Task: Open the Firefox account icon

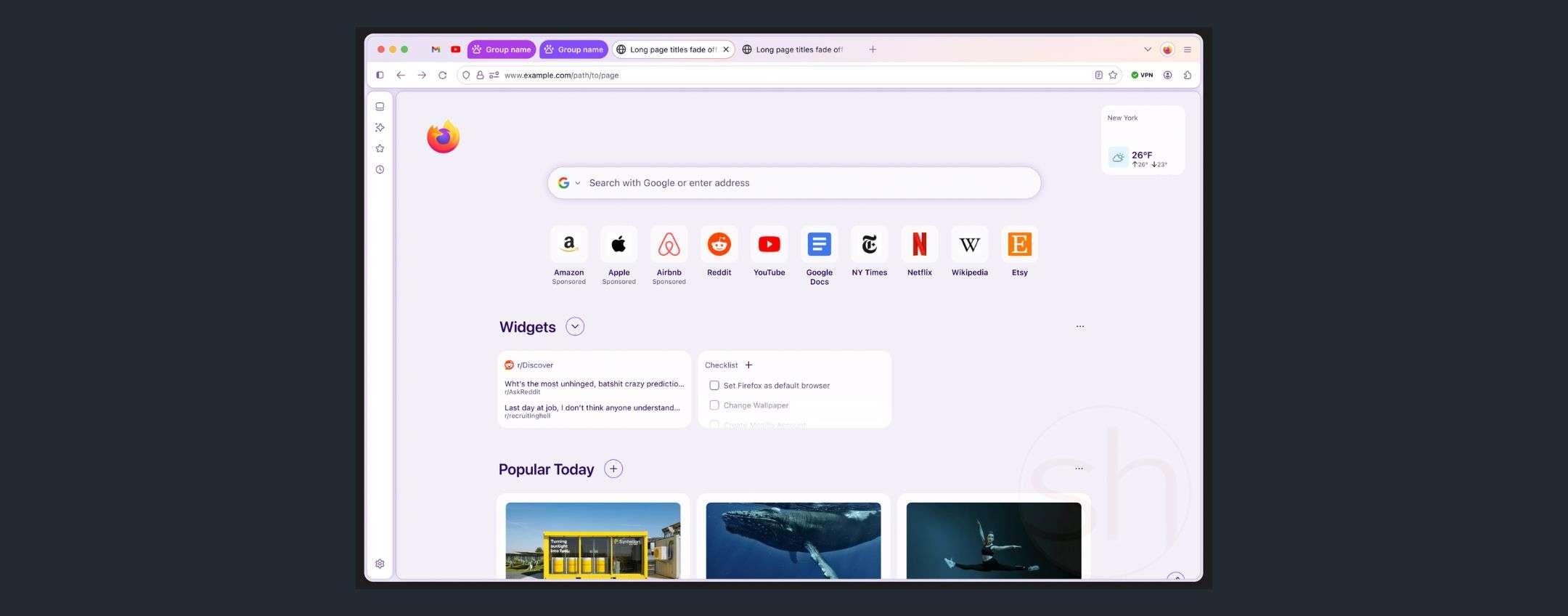Action: tap(1167, 75)
